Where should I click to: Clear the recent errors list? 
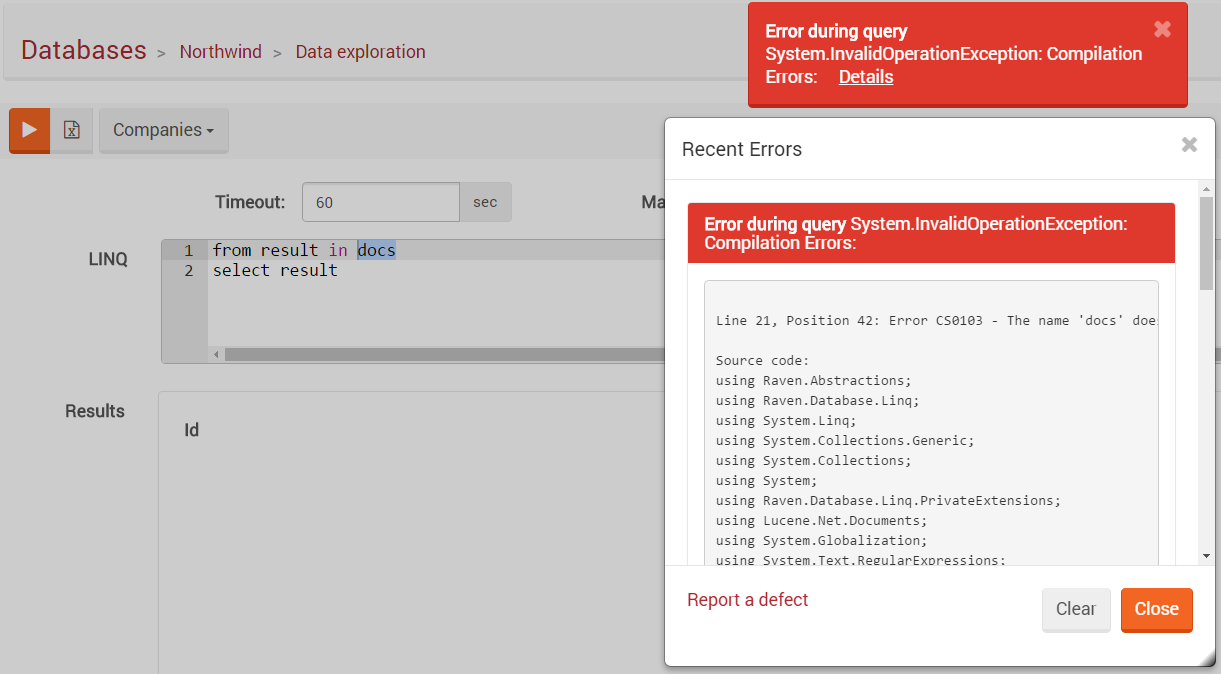[1076, 609]
